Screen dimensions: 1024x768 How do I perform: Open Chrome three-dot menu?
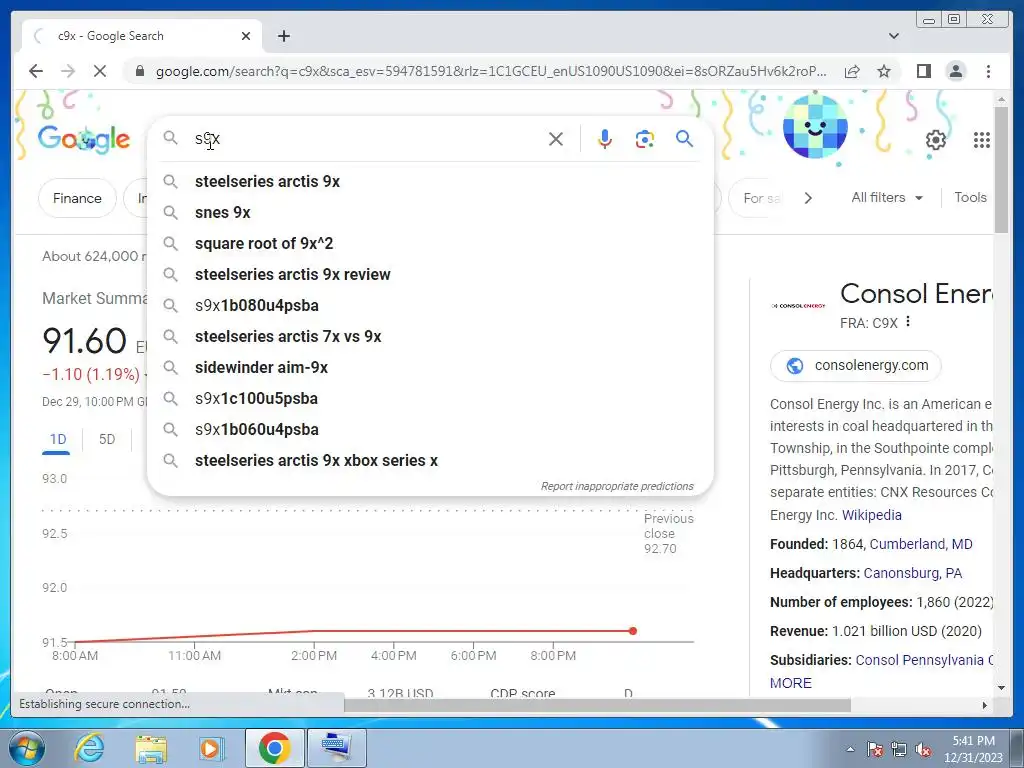[988, 71]
